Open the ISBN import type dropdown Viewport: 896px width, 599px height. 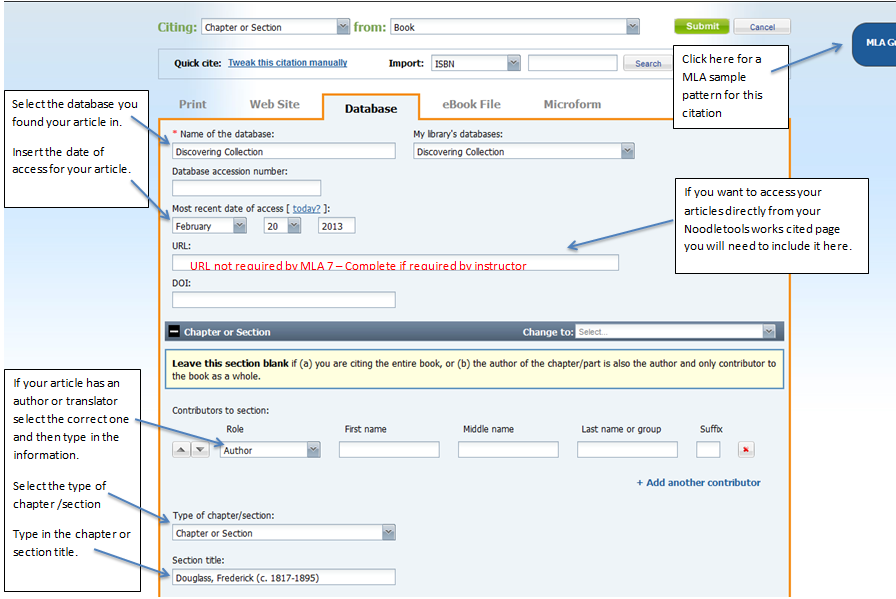point(512,62)
